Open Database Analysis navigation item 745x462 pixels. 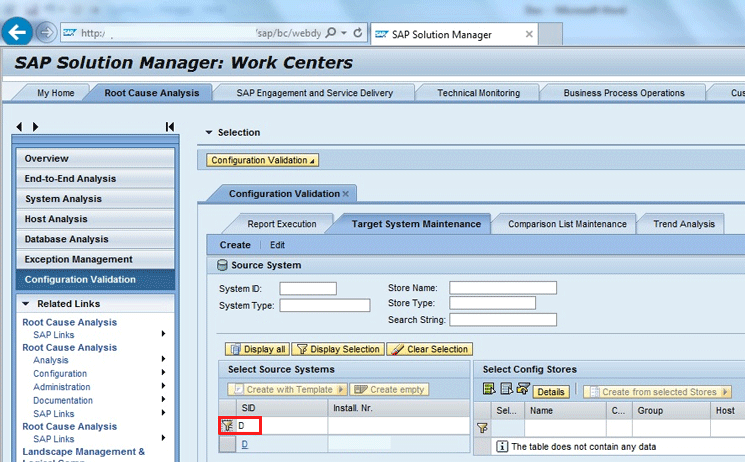click(96, 239)
